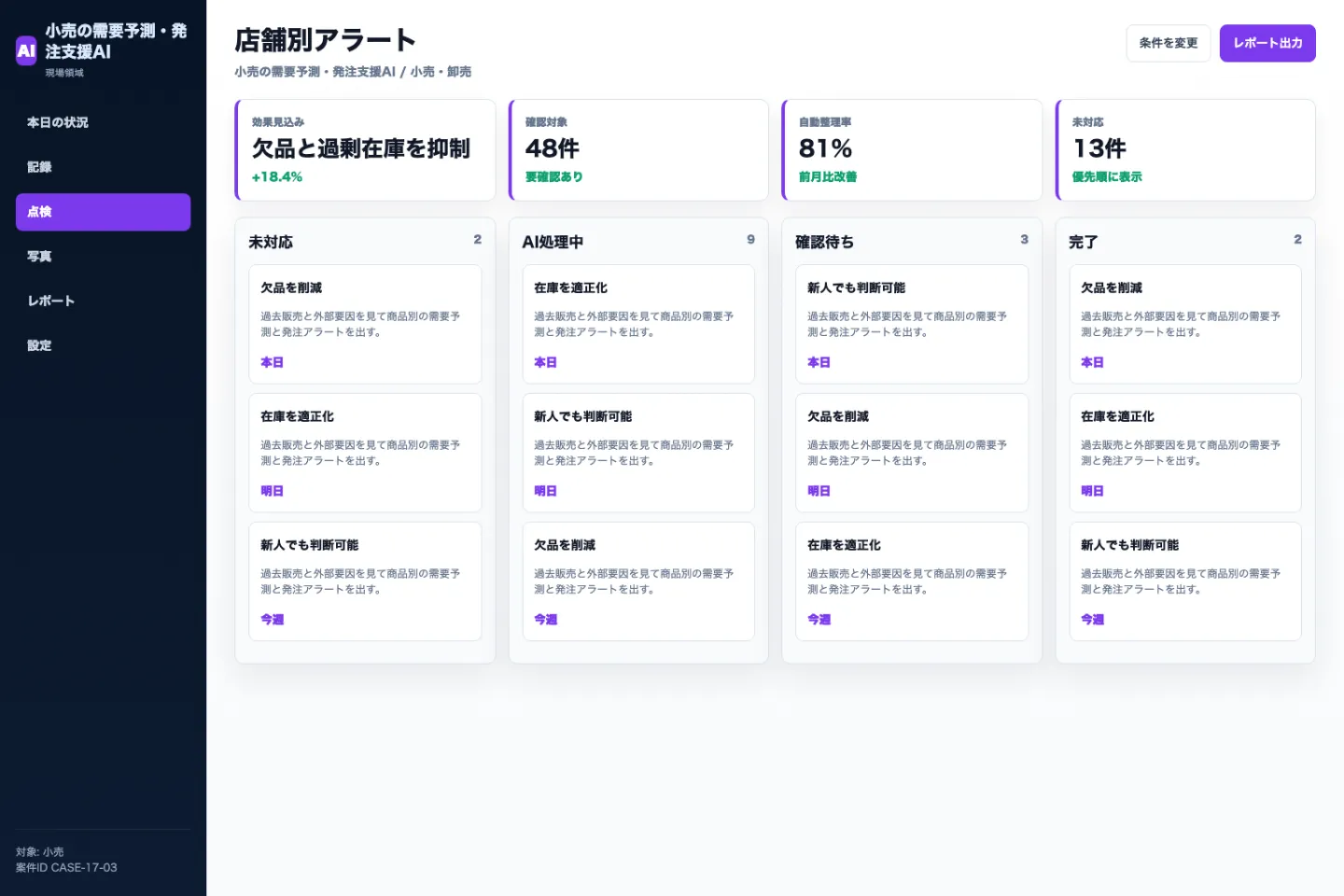Click the 優先順に表示 text
Screen dimensions: 1344x896
pyautogui.click(x=1107, y=176)
